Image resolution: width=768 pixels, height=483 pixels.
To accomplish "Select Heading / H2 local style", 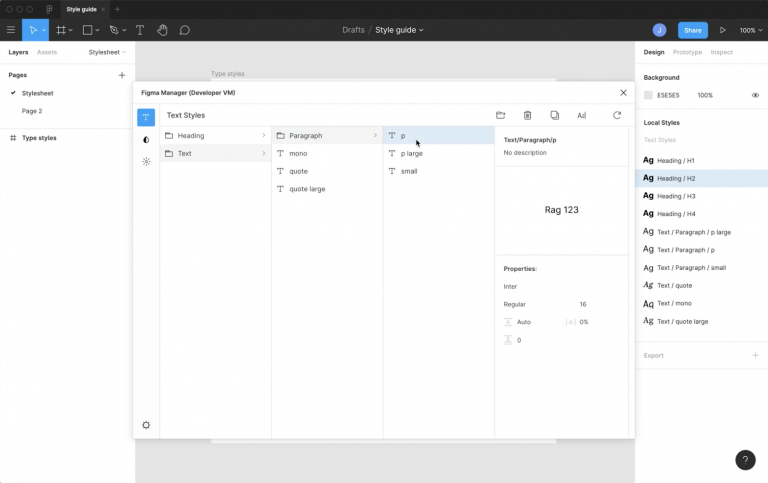I will (701, 178).
